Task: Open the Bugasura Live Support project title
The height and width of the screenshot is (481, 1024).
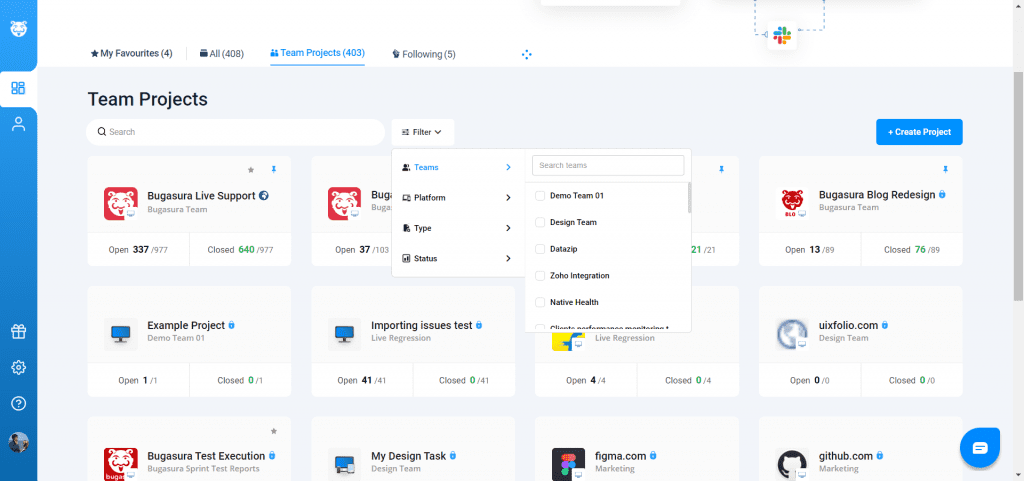Action: click(x=201, y=195)
